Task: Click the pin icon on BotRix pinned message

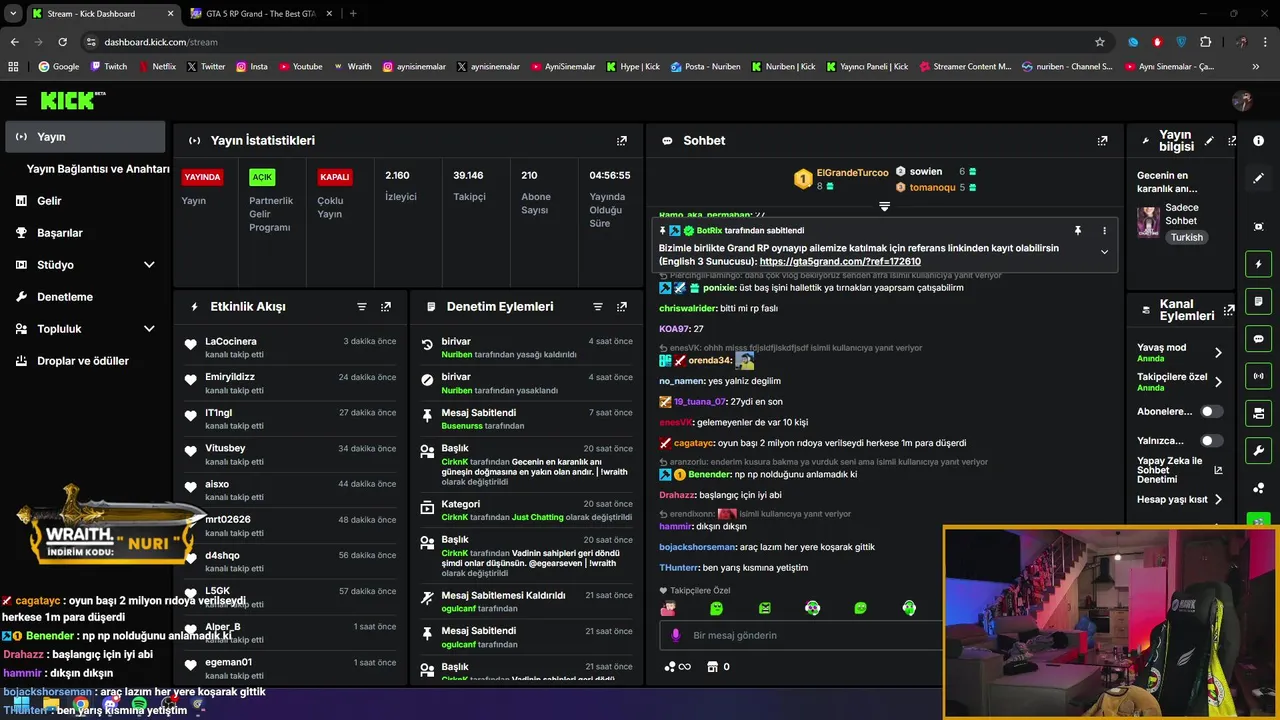Action: click(1077, 231)
